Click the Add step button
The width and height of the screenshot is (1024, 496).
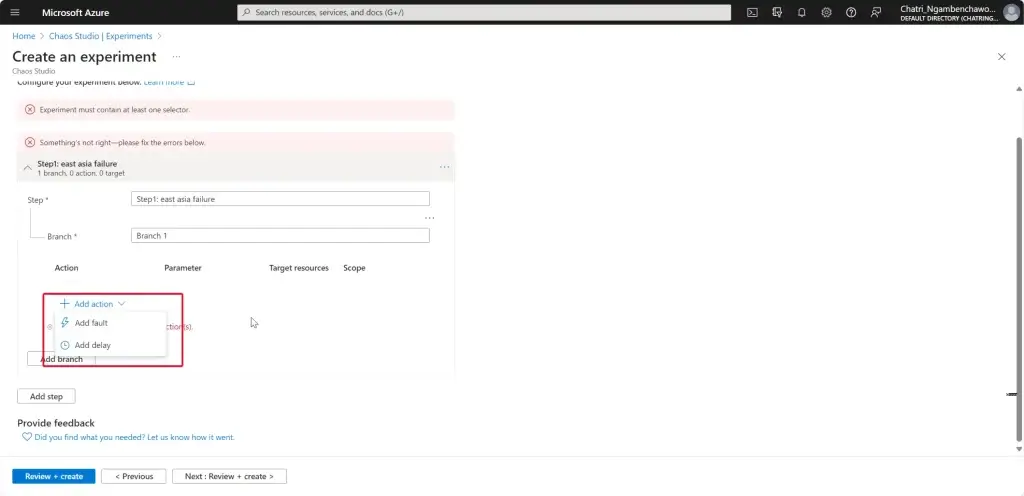point(46,396)
